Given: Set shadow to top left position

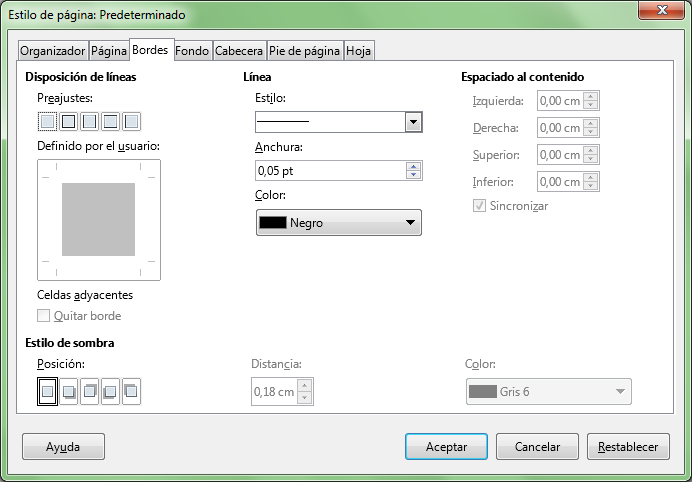Looking at the screenshot, I should 131,392.
